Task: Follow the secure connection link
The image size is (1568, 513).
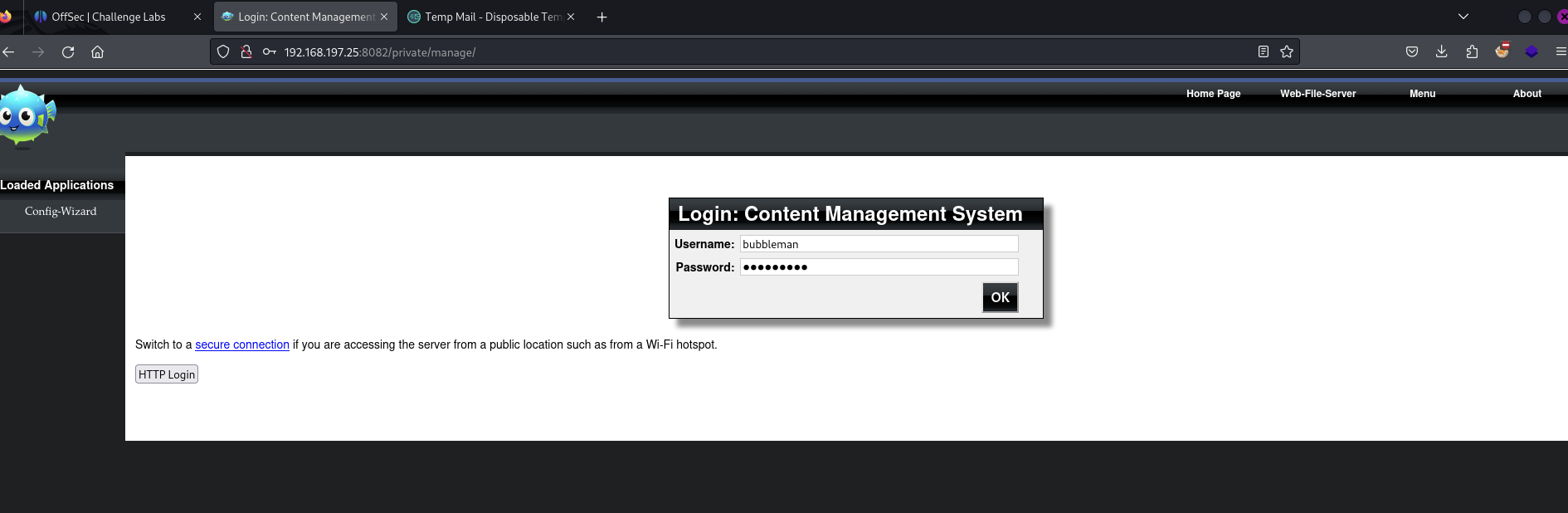Action: point(242,344)
